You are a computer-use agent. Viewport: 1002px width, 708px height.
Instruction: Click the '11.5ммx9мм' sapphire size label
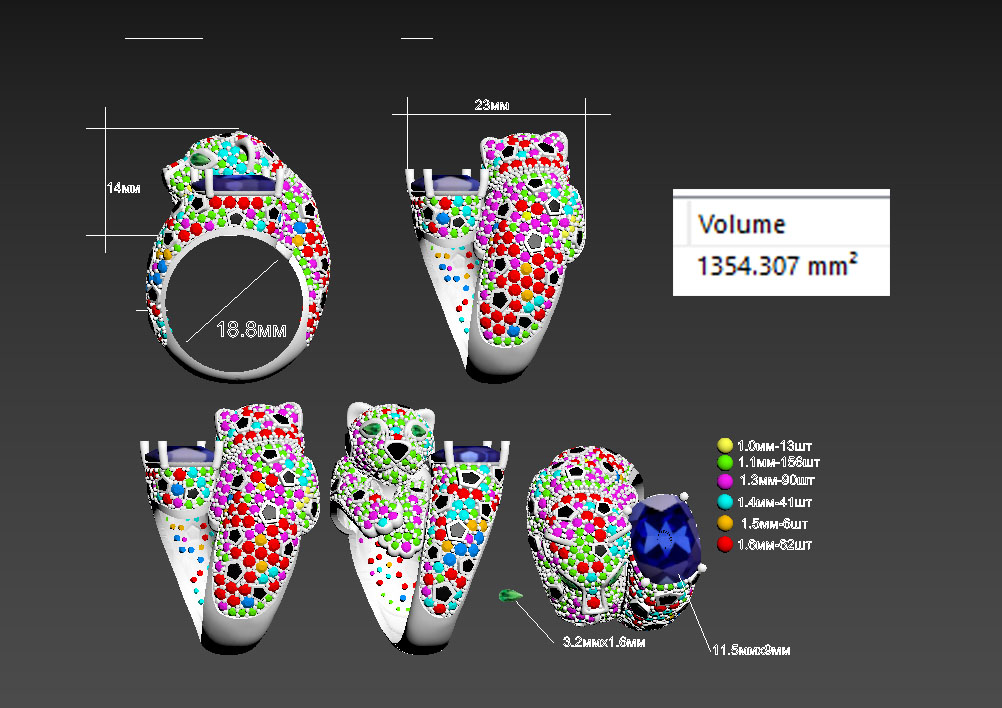click(752, 650)
